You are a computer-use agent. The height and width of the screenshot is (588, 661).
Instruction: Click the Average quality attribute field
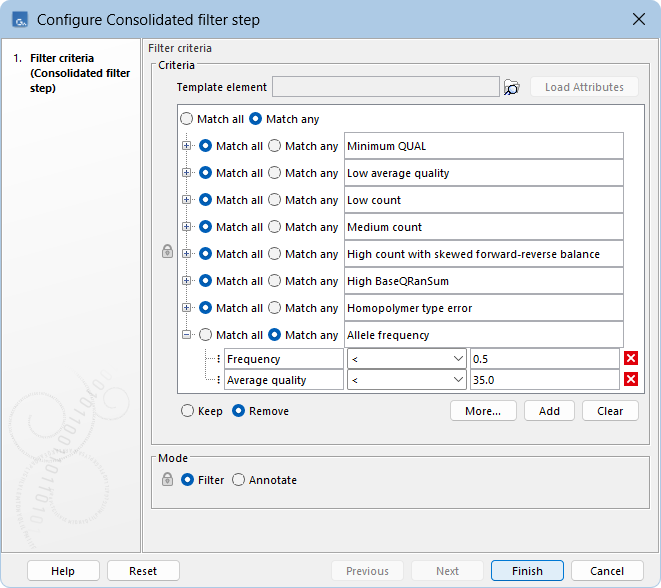point(284,380)
